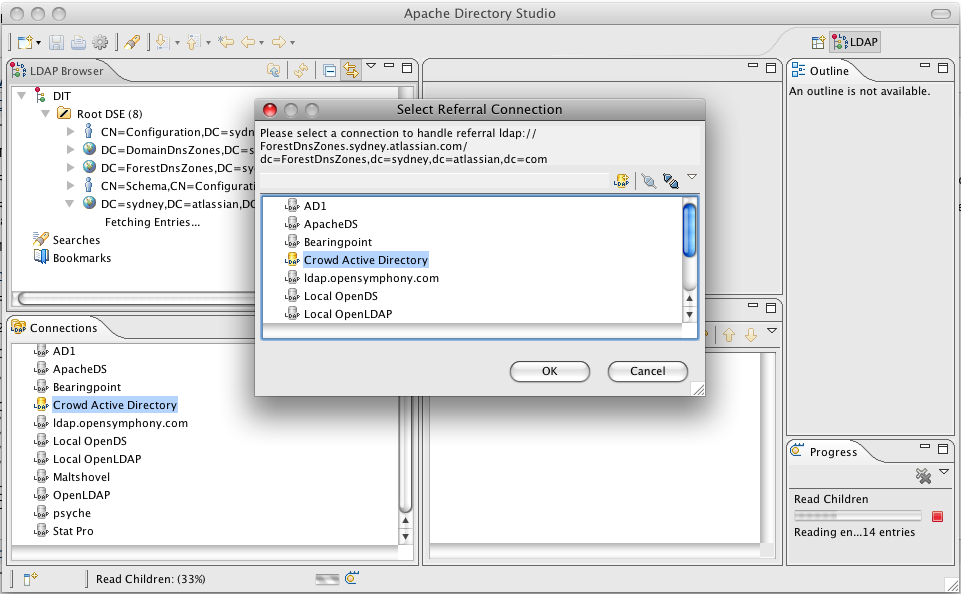The height and width of the screenshot is (594, 961).
Task: Click the Save disk icon in toolbar
Action: pyautogui.click(x=56, y=42)
